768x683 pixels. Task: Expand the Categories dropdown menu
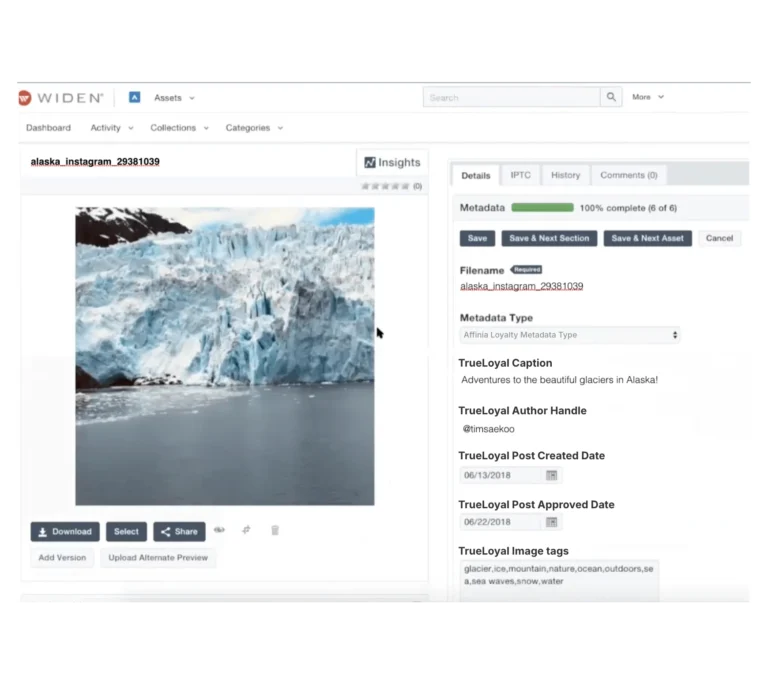[254, 128]
